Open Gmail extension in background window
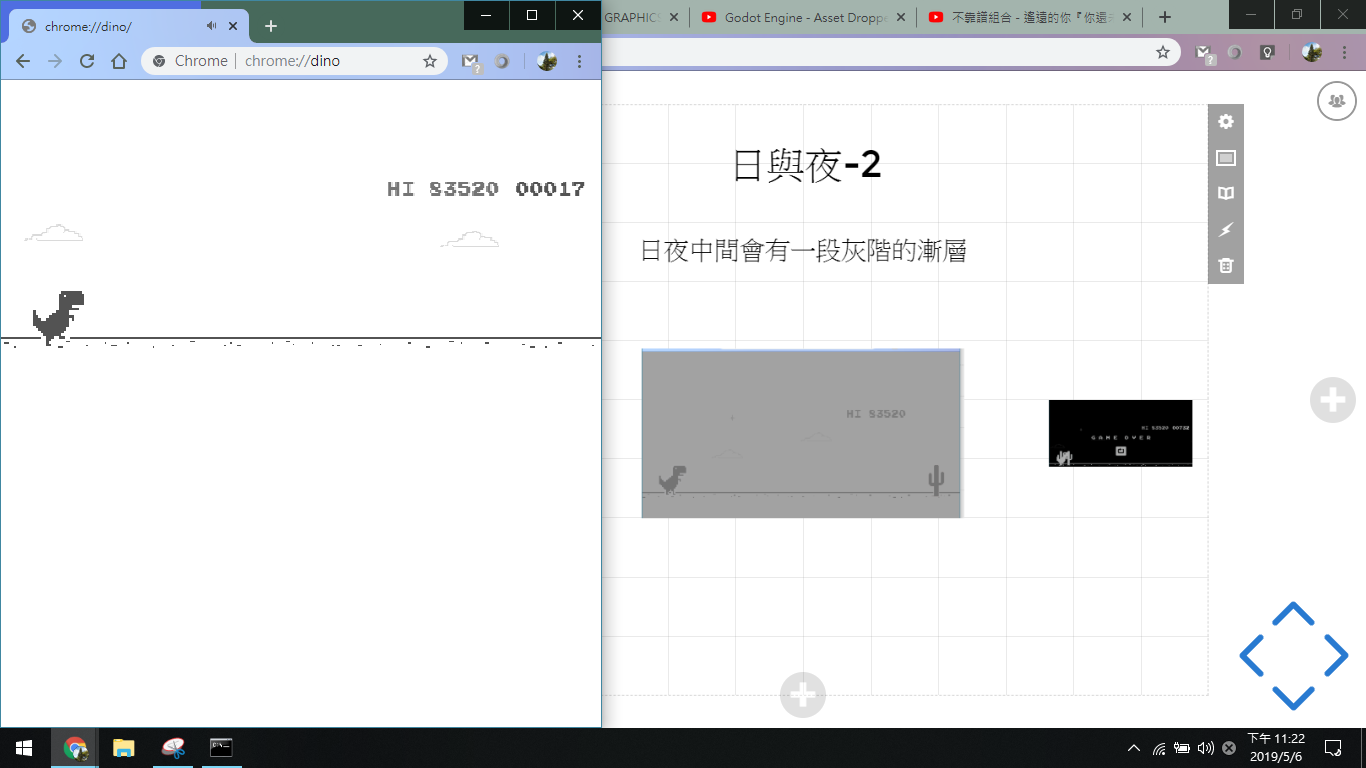The height and width of the screenshot is (768, 1366). [1205, 53]
